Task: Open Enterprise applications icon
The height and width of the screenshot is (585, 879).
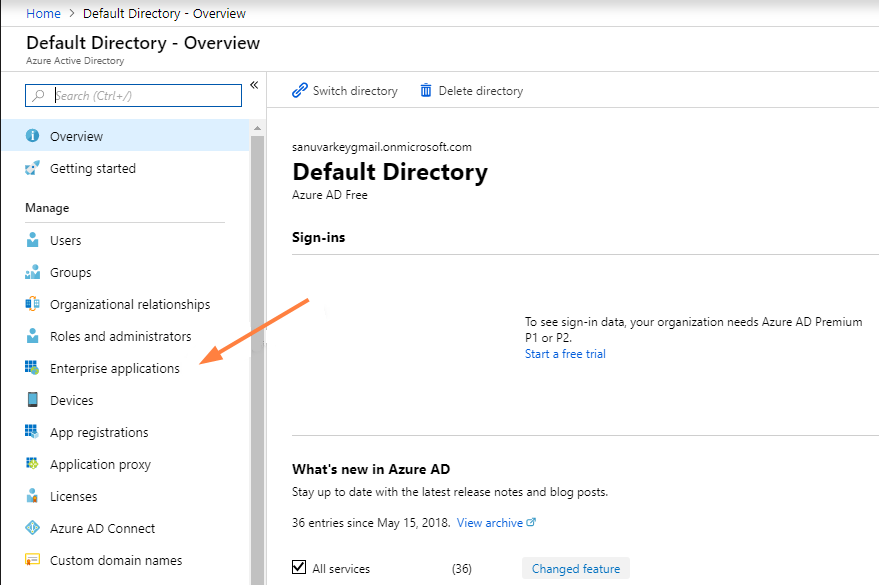Action: point(32,368)
